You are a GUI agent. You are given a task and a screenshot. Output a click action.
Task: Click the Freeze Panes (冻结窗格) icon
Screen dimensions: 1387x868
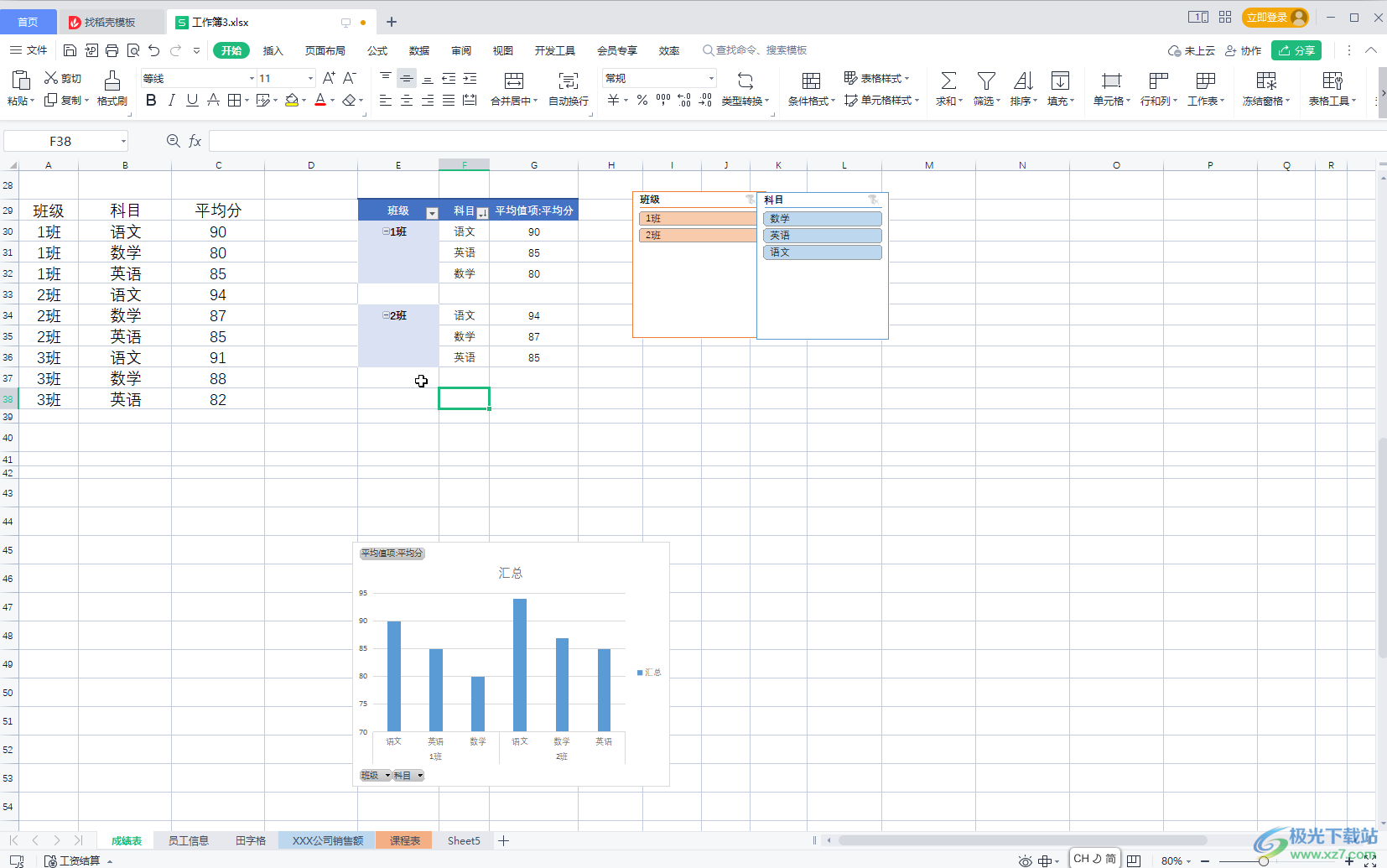click(1266, 81)
